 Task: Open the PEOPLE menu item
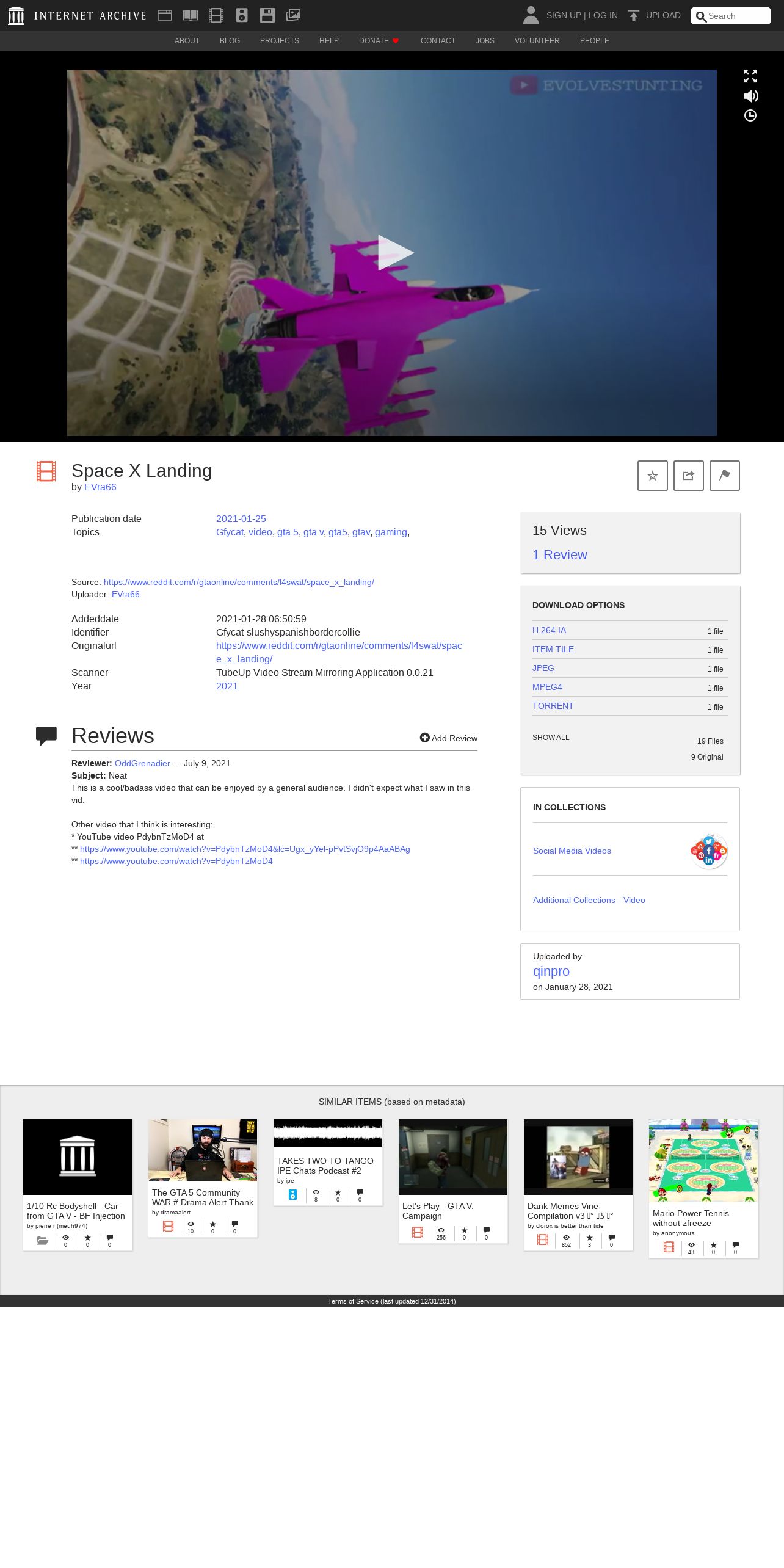pyautogui.click(x=594, y=41)
